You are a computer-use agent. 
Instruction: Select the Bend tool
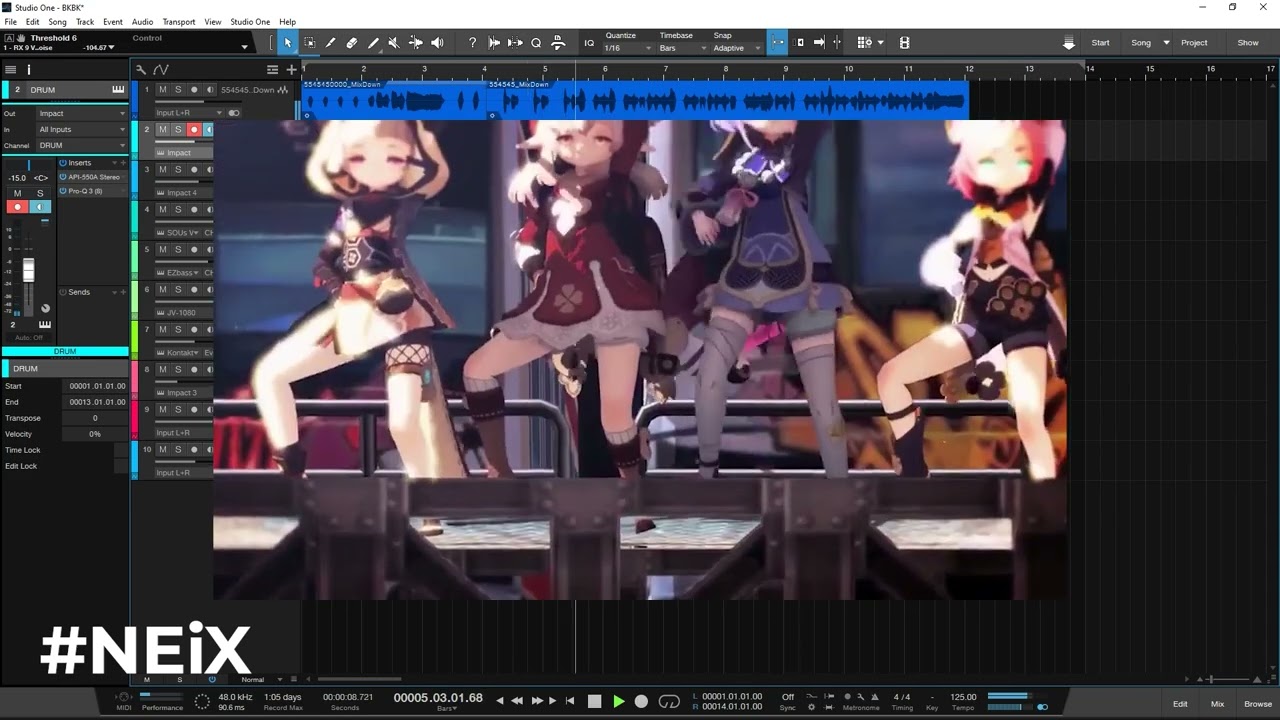coord(416,43)
